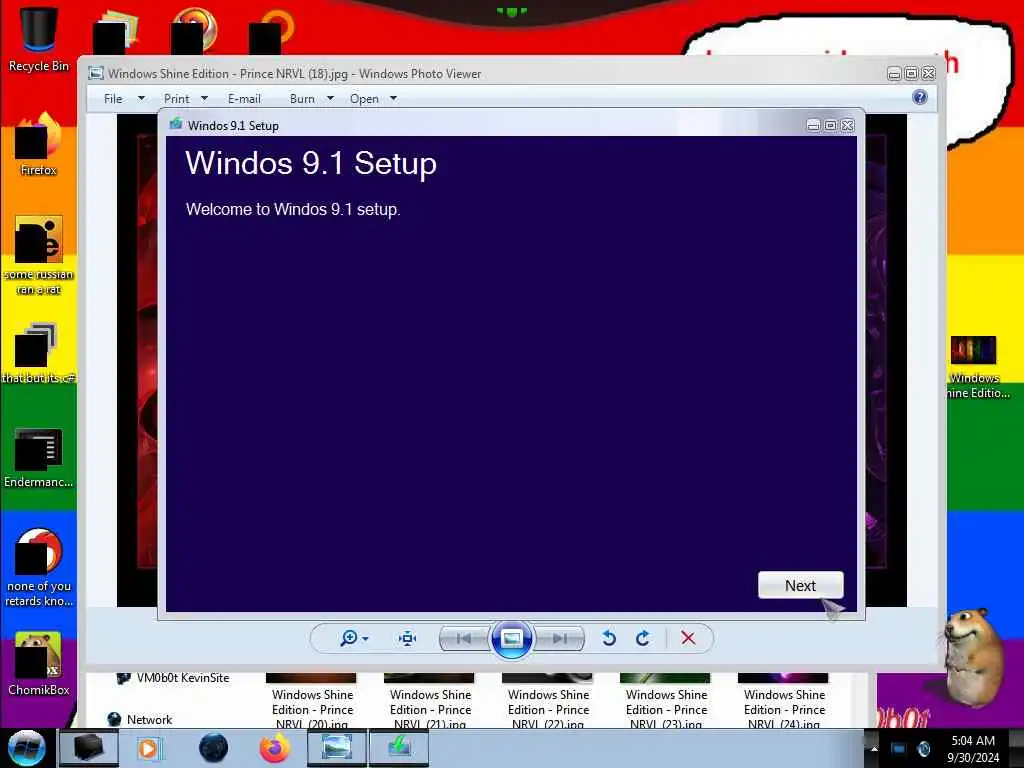Click the Windos 9.1 Setup title bar icon
This screenshot has height=768, width=1024.
pyautogui.click(x=176, y=124)
